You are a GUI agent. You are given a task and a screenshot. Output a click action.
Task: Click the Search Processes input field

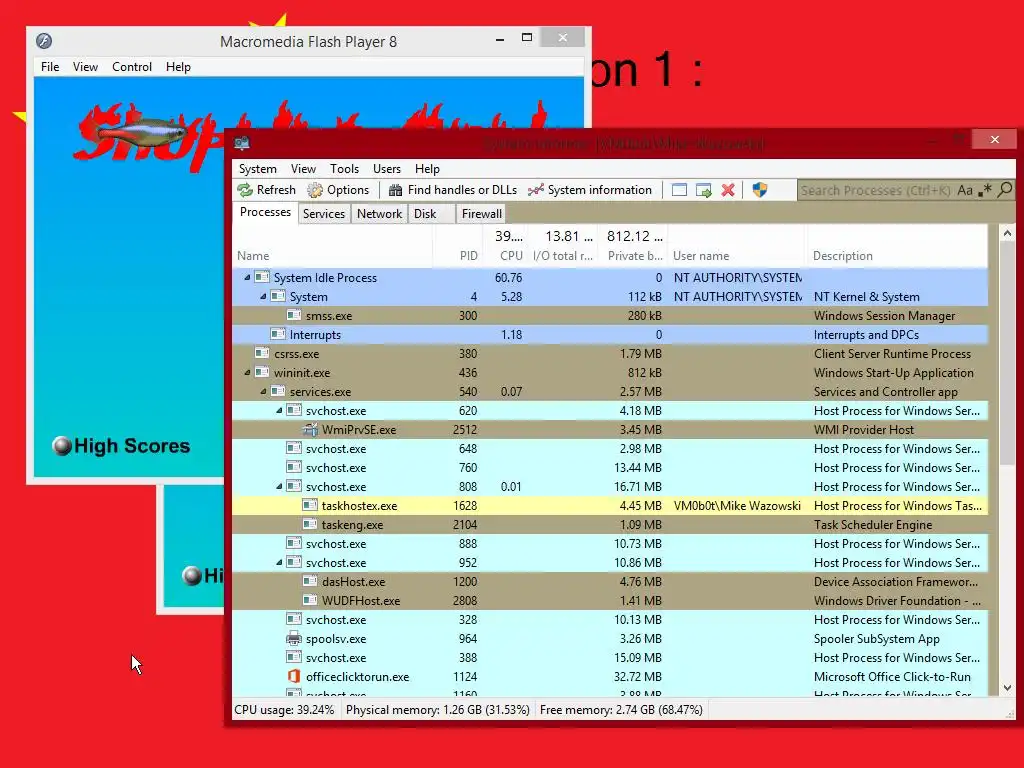coord(875,190)
